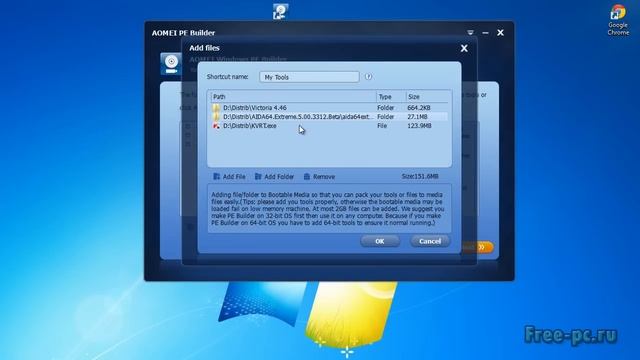
Task: Click the 123.9MB size cell
Action: pos(419,126)
